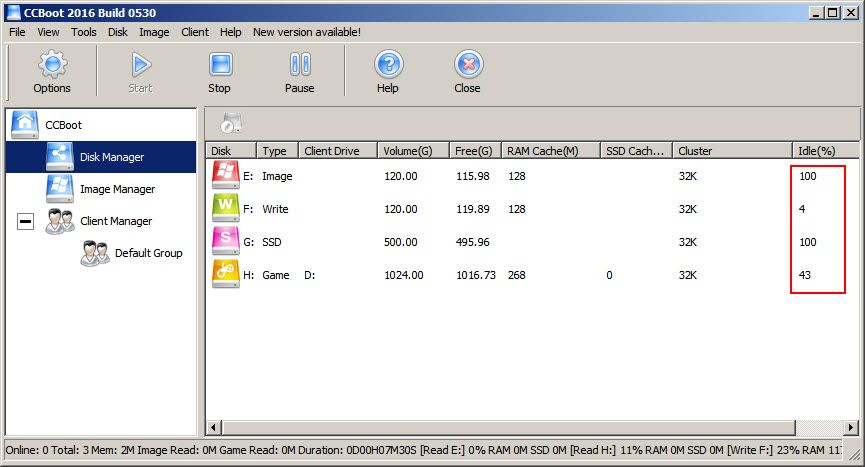The image size is (865, 467).
Task: Click the Write type cell for F:
Action: click(275, 209)
